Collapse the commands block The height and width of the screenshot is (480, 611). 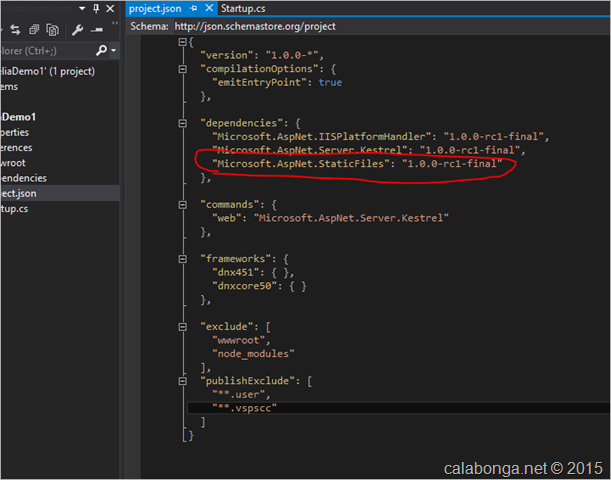182,205
